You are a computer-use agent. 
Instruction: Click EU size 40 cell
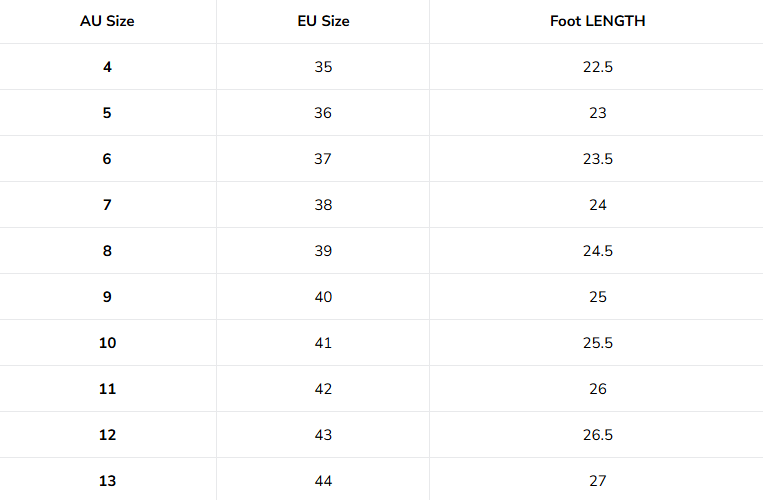[x=323, y=297]
